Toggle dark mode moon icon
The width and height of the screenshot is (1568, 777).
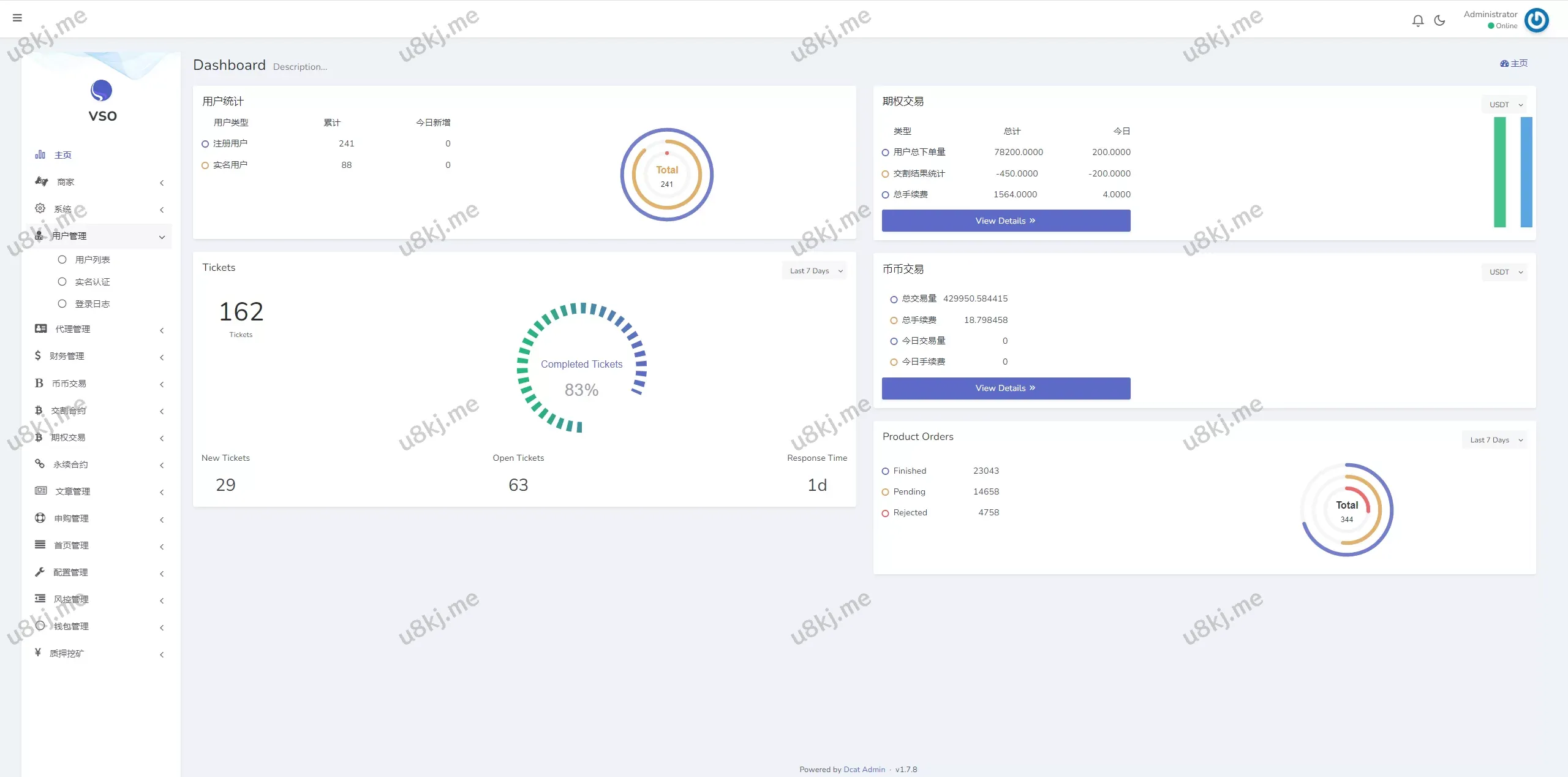(1439, 21)
